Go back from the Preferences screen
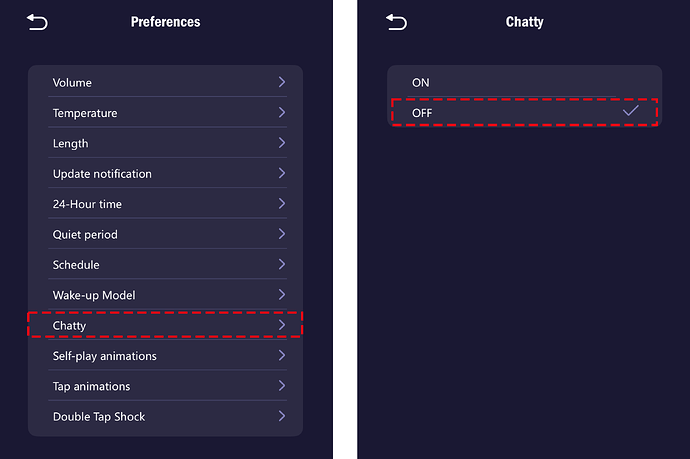The image size is (690, 459). click(37, 22)
